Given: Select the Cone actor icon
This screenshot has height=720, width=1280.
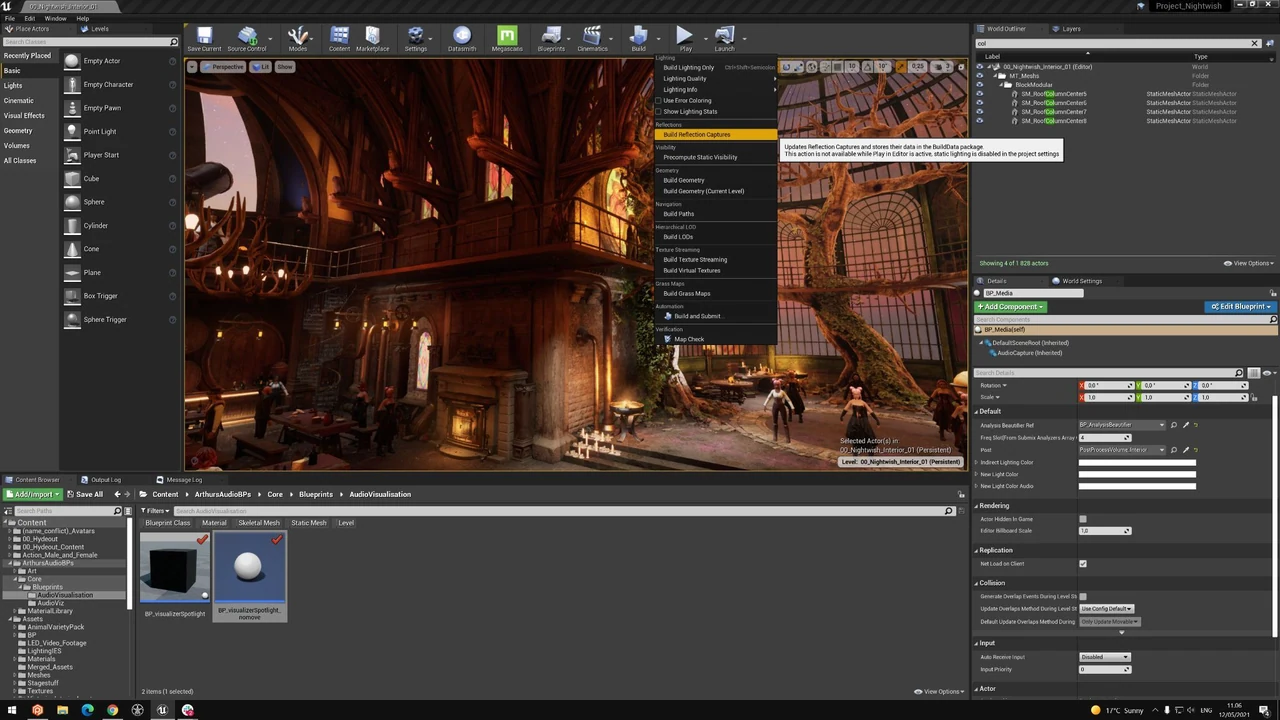Looking at the screenshot, I should (72, 249).
